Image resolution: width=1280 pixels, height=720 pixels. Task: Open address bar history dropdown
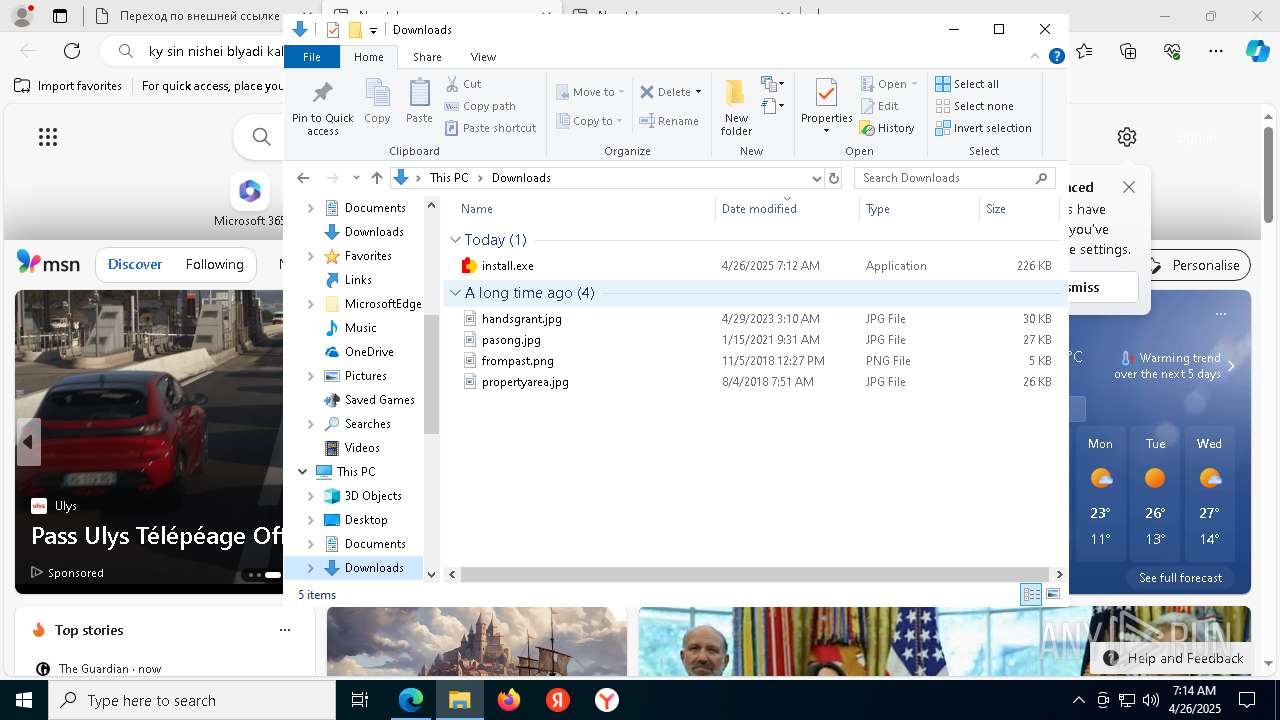click(816, 178)
